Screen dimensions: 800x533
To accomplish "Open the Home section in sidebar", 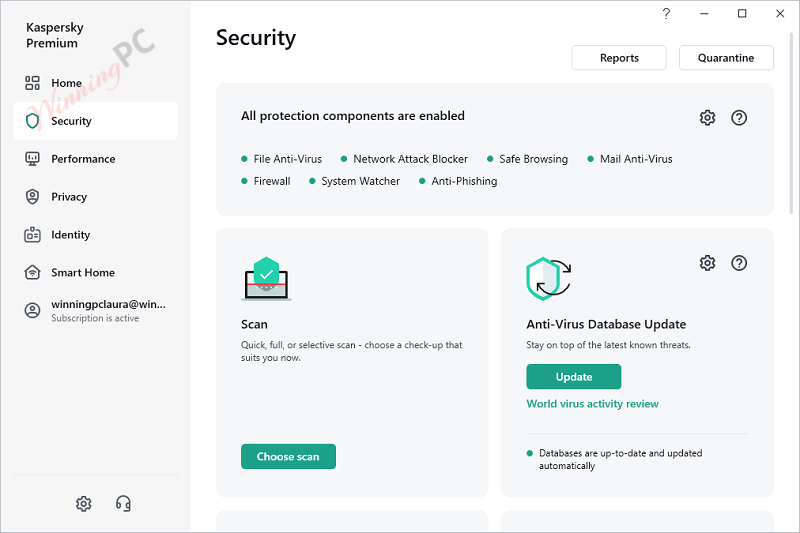I will 95,83.
